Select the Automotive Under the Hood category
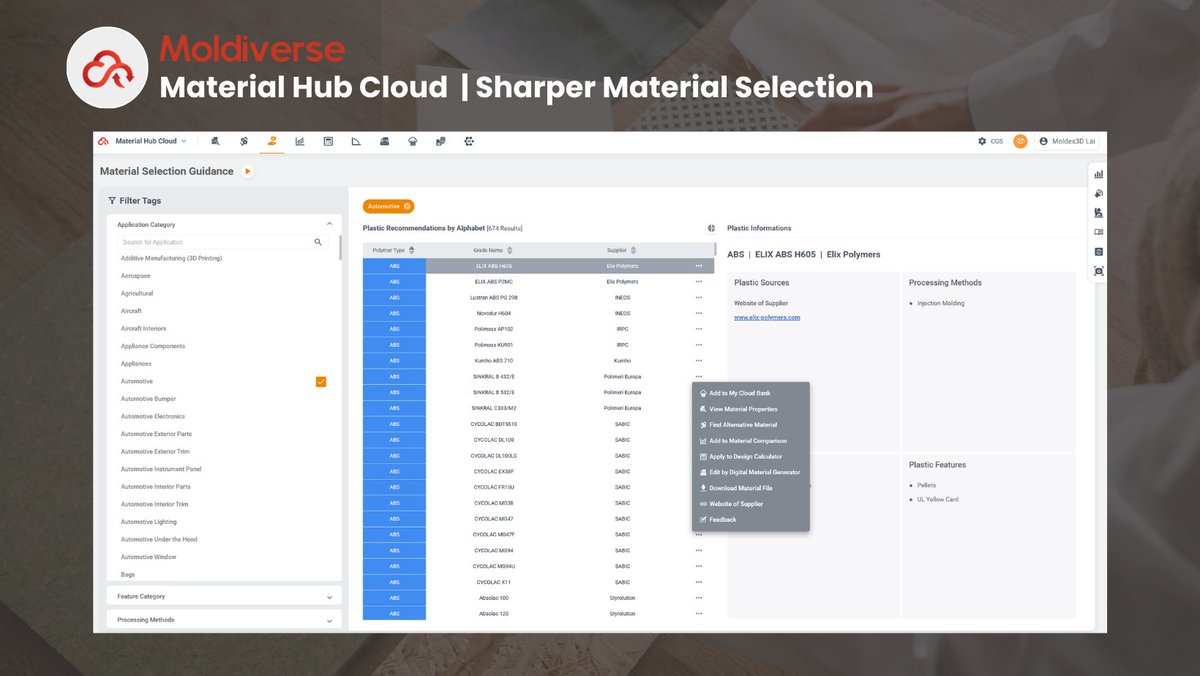The height and width of the screenshot is (676, 1200). [159, 539]
